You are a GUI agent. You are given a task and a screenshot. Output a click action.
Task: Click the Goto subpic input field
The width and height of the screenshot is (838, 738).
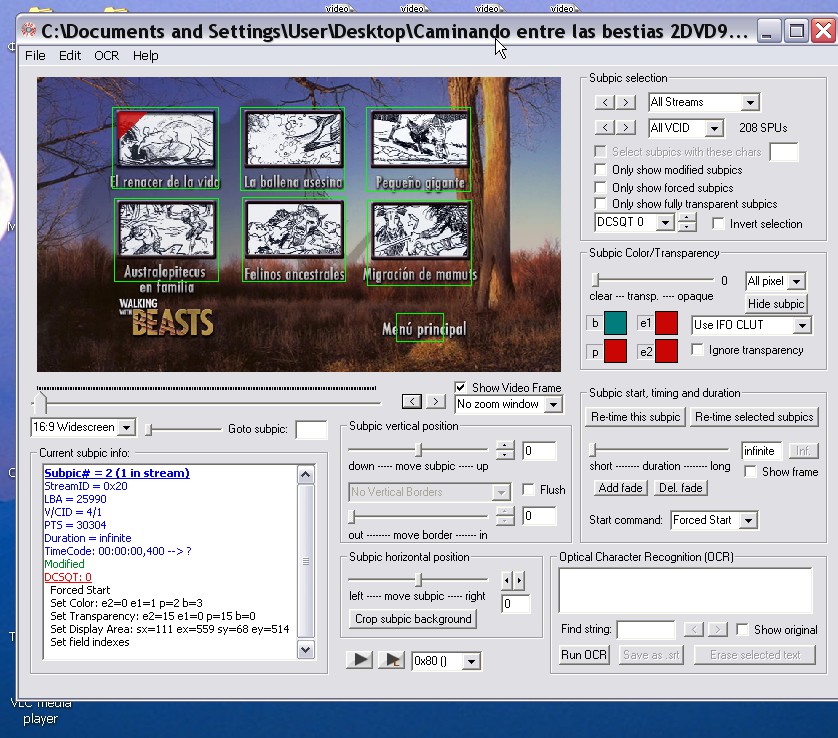[311, 429]
